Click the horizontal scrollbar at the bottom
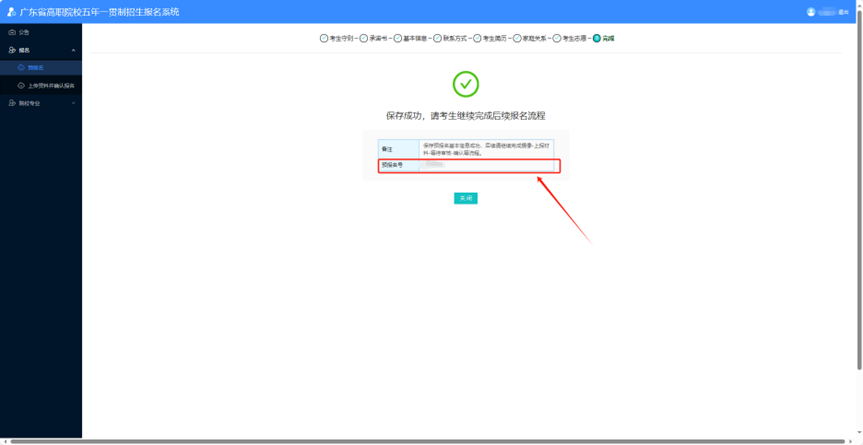This screenshot has height=445, width=863. click(x=430, y=441)
